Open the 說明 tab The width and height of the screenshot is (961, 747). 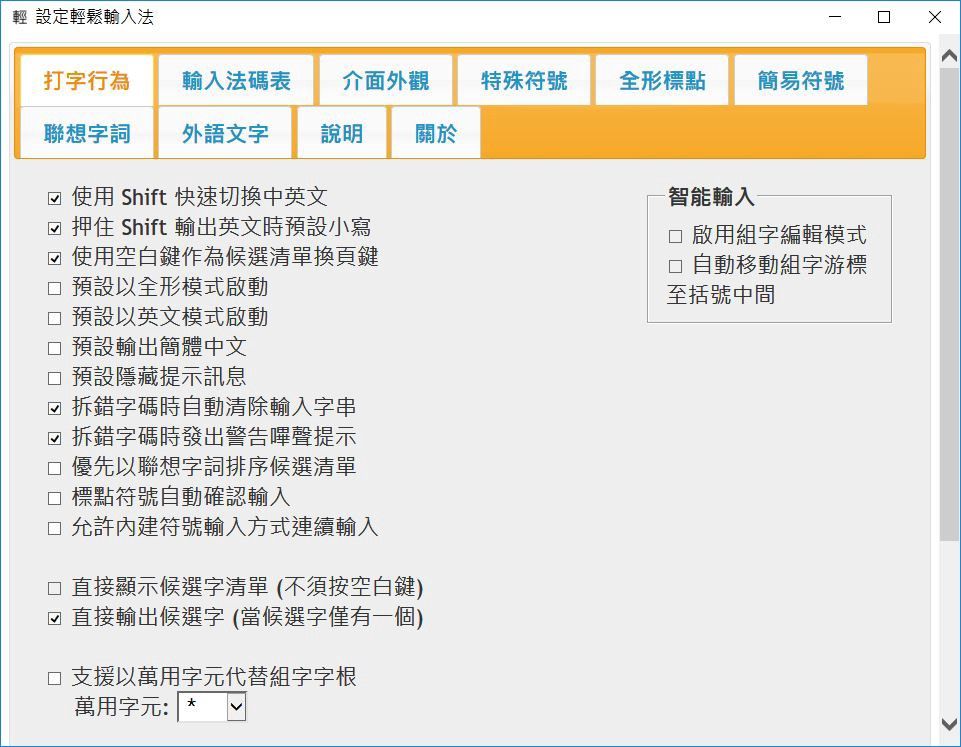pyautogui.click(x=341, y=133)
